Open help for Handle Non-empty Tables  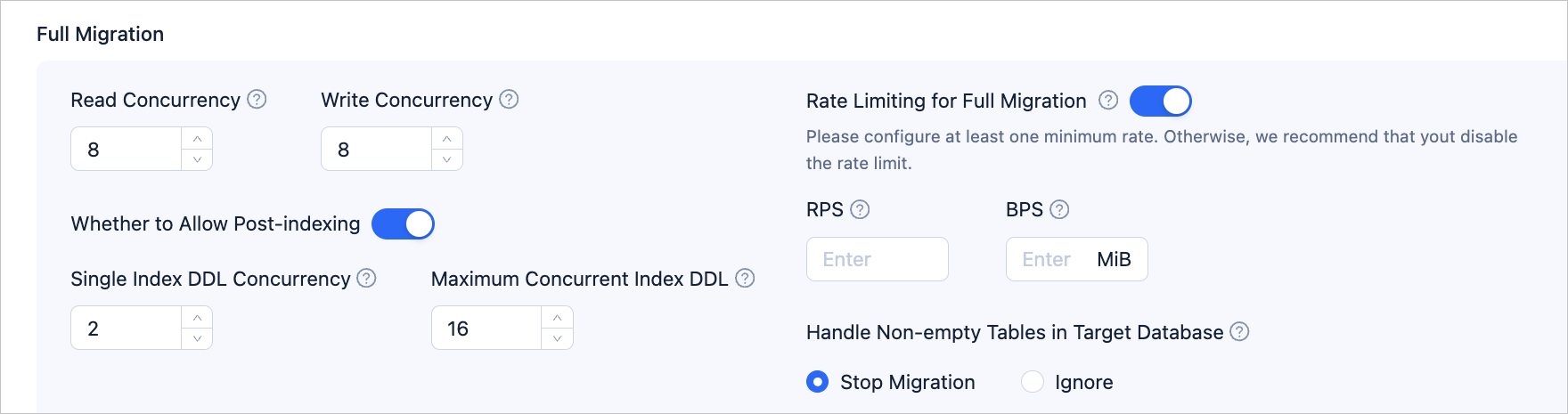pos(1239,332)
